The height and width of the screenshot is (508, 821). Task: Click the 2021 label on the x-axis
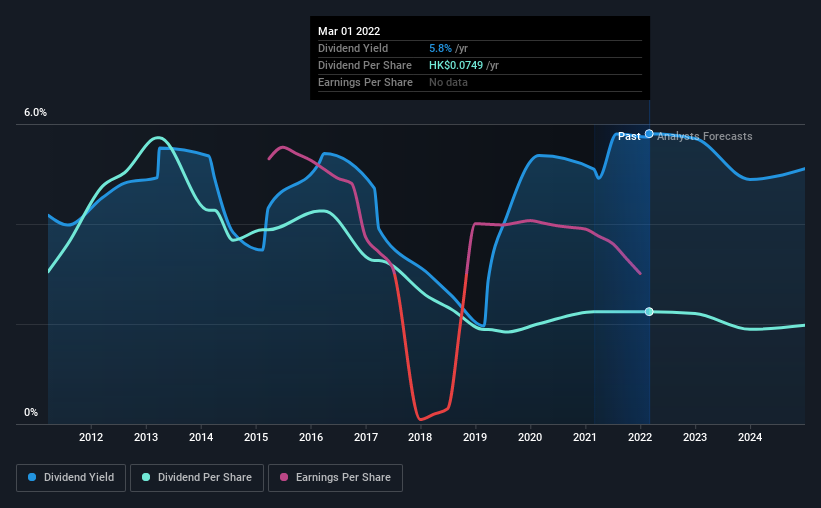(x=585, y=437)
